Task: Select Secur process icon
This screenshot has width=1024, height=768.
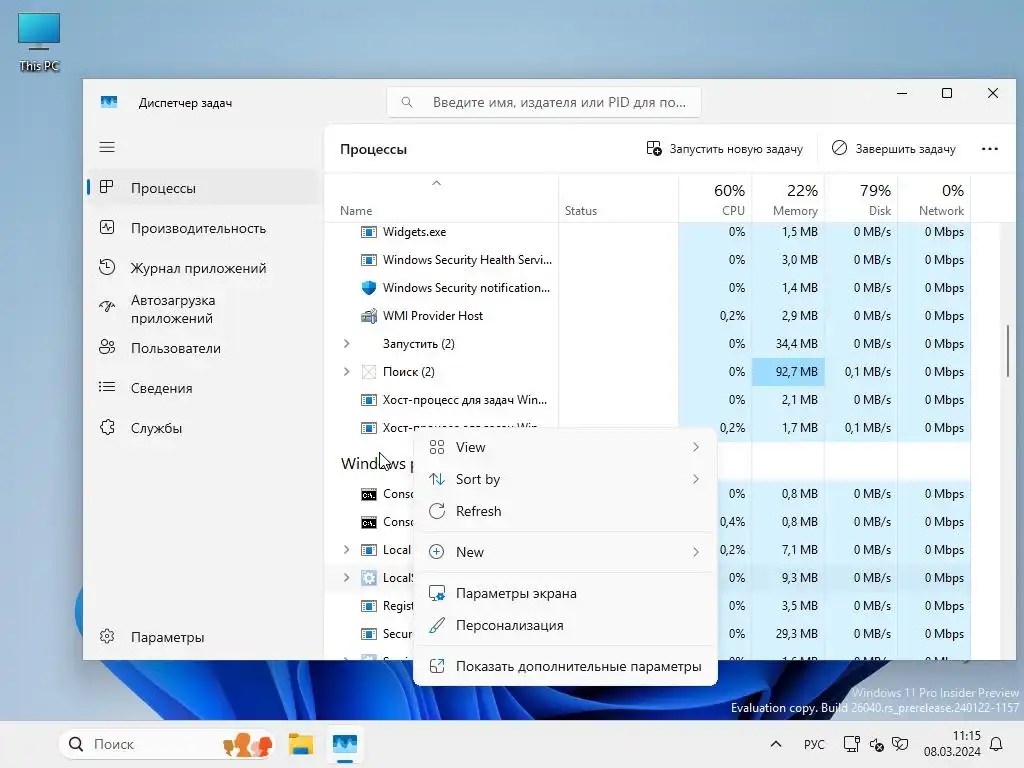Action: click(x=369, y=634)
